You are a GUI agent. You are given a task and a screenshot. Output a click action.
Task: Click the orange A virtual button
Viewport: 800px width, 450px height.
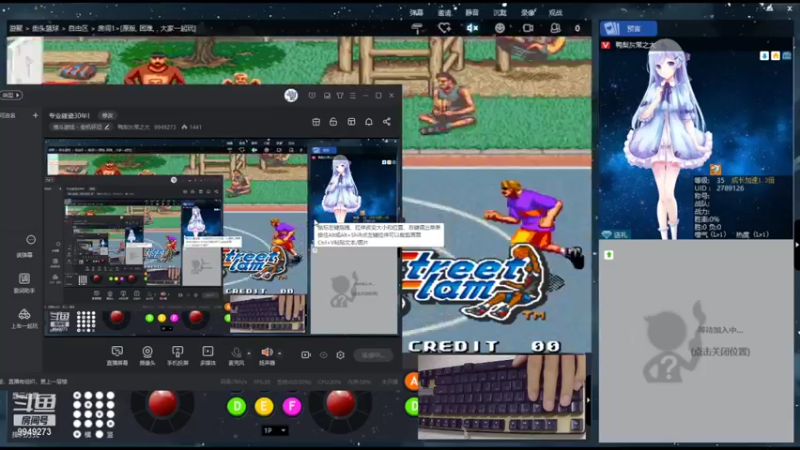pos(412,381)
